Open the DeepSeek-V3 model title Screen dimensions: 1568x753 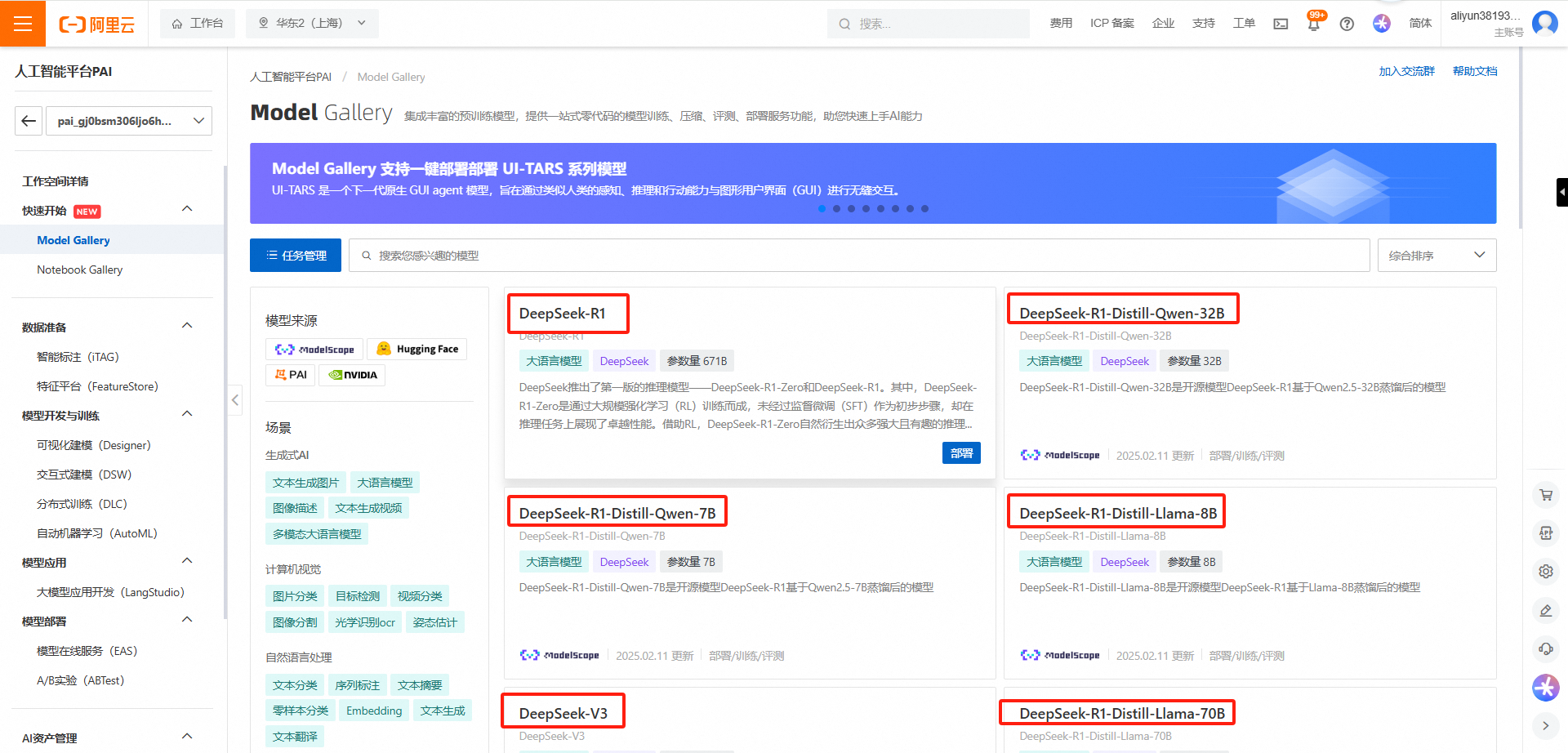tap(563, 713)
